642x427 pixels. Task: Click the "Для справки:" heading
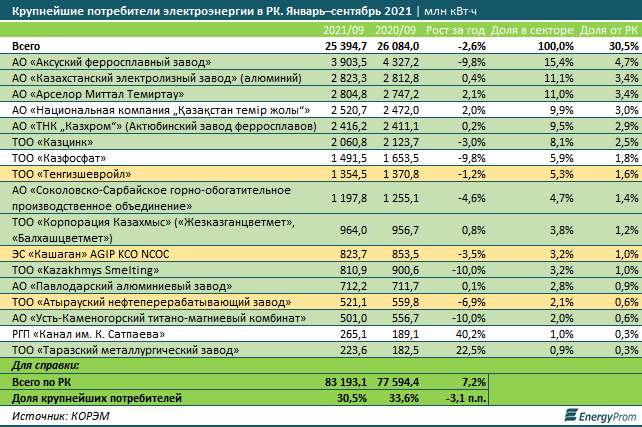pyautogui.click(x=45, y=365)
